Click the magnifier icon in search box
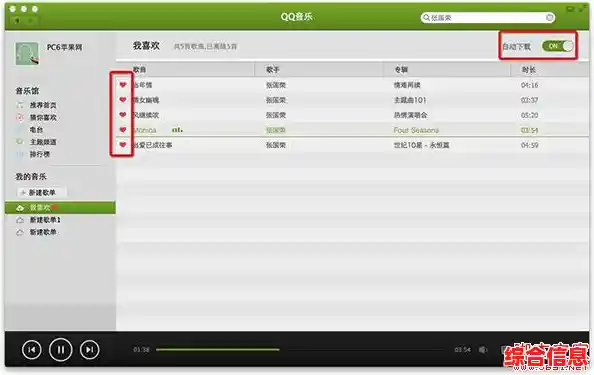Viewport: 594px width, 375px height. (x=426, y=17)
